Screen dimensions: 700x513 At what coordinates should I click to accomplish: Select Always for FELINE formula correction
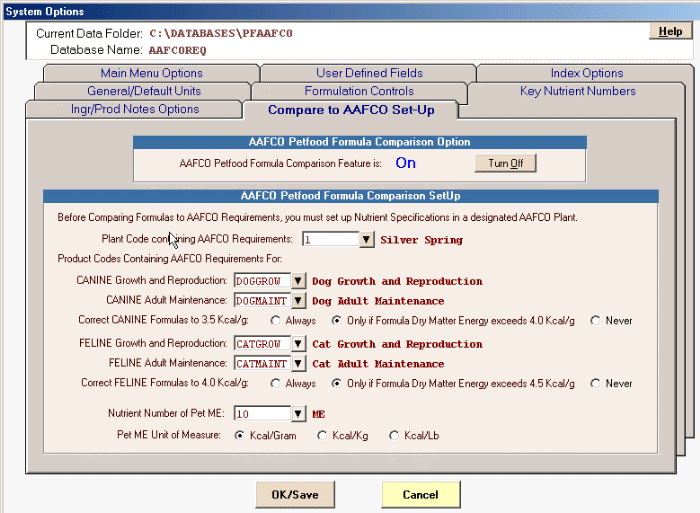[275, 384]
